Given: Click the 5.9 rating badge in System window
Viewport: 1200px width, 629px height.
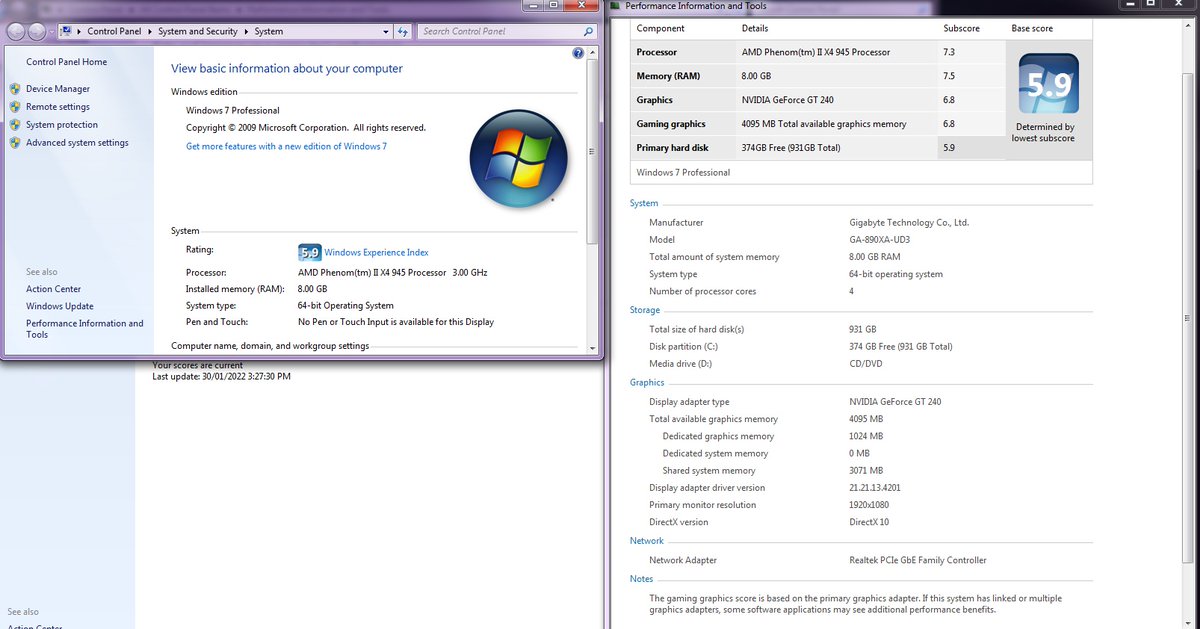Looking at the screenshot, I should point(309,252).
